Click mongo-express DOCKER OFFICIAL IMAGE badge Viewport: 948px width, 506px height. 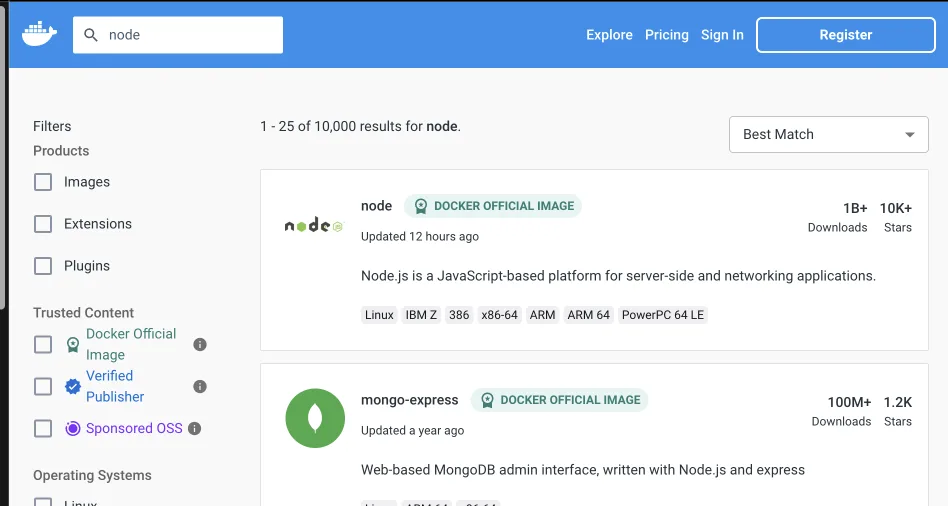tap(559, 400)
